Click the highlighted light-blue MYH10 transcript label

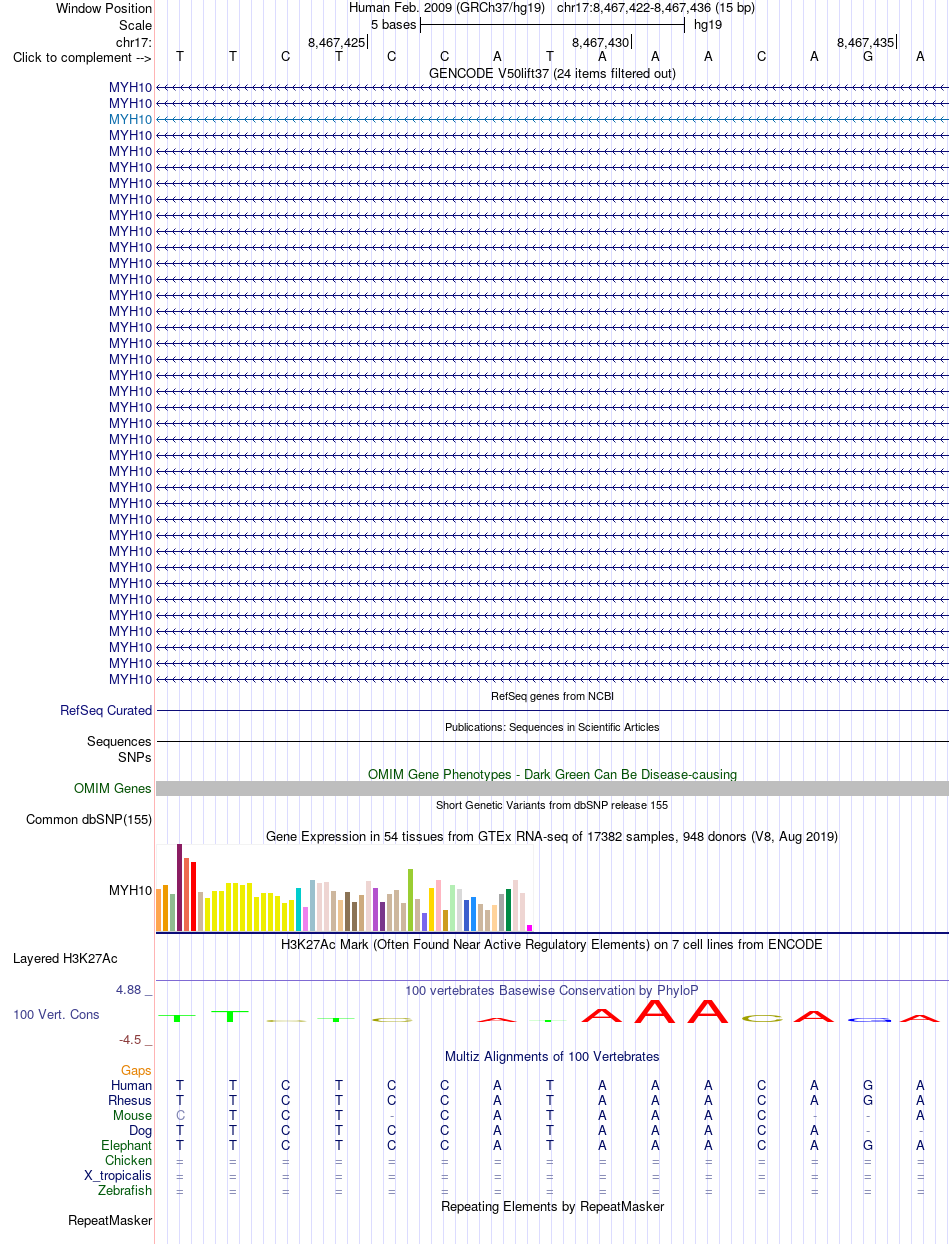click(130, 119)
